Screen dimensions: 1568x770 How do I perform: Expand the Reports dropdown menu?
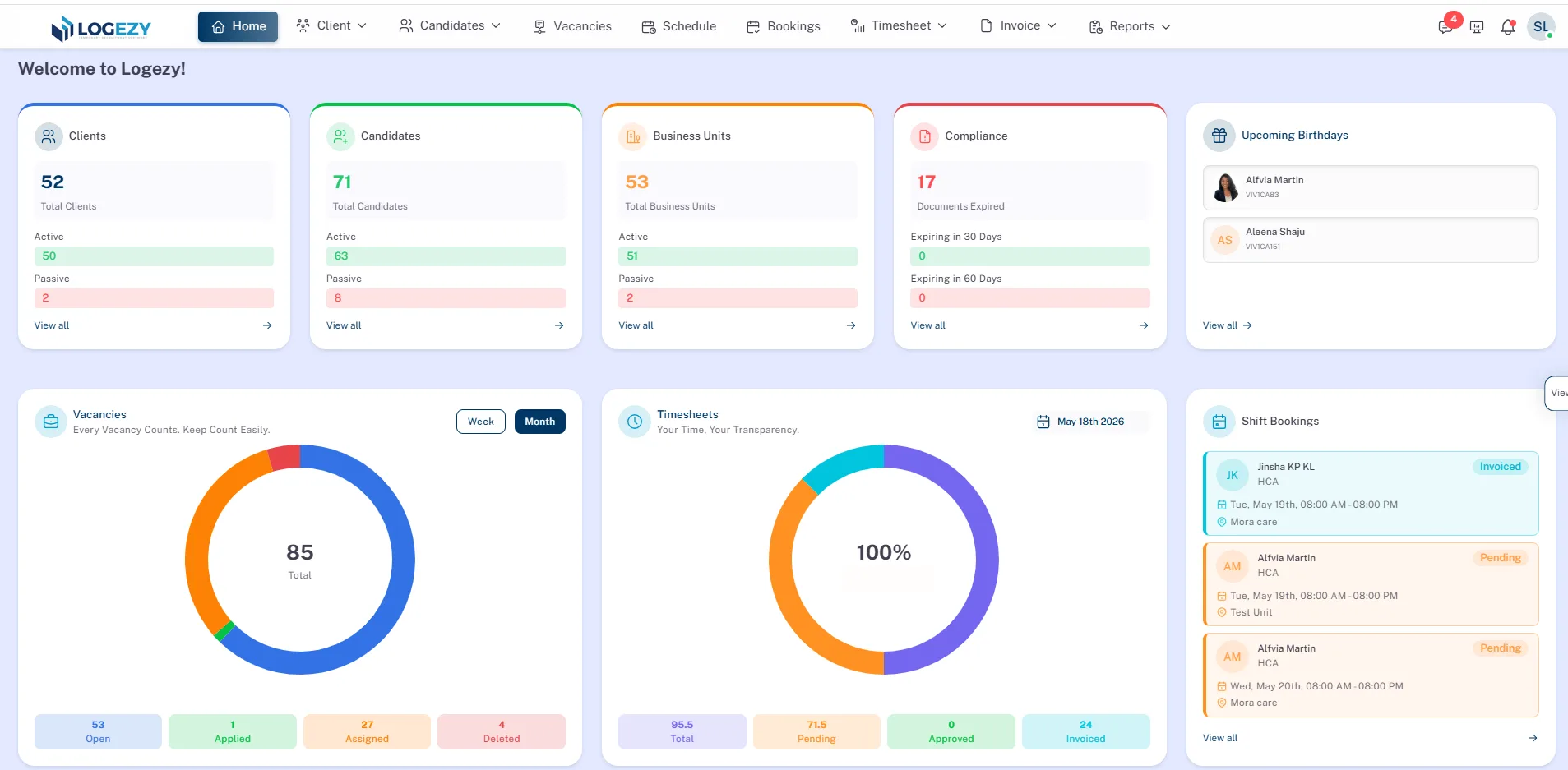coord(1130,26)
